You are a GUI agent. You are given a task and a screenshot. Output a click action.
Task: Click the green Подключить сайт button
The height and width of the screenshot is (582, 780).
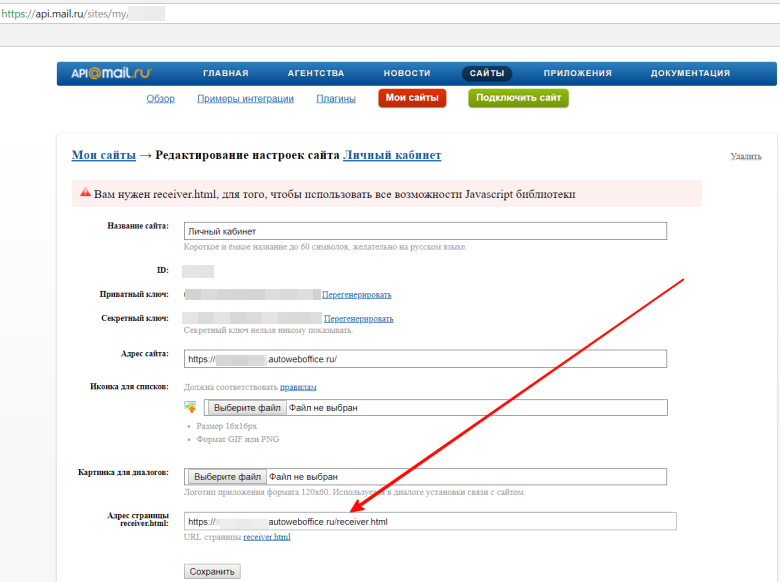click(x=518, y=98)
